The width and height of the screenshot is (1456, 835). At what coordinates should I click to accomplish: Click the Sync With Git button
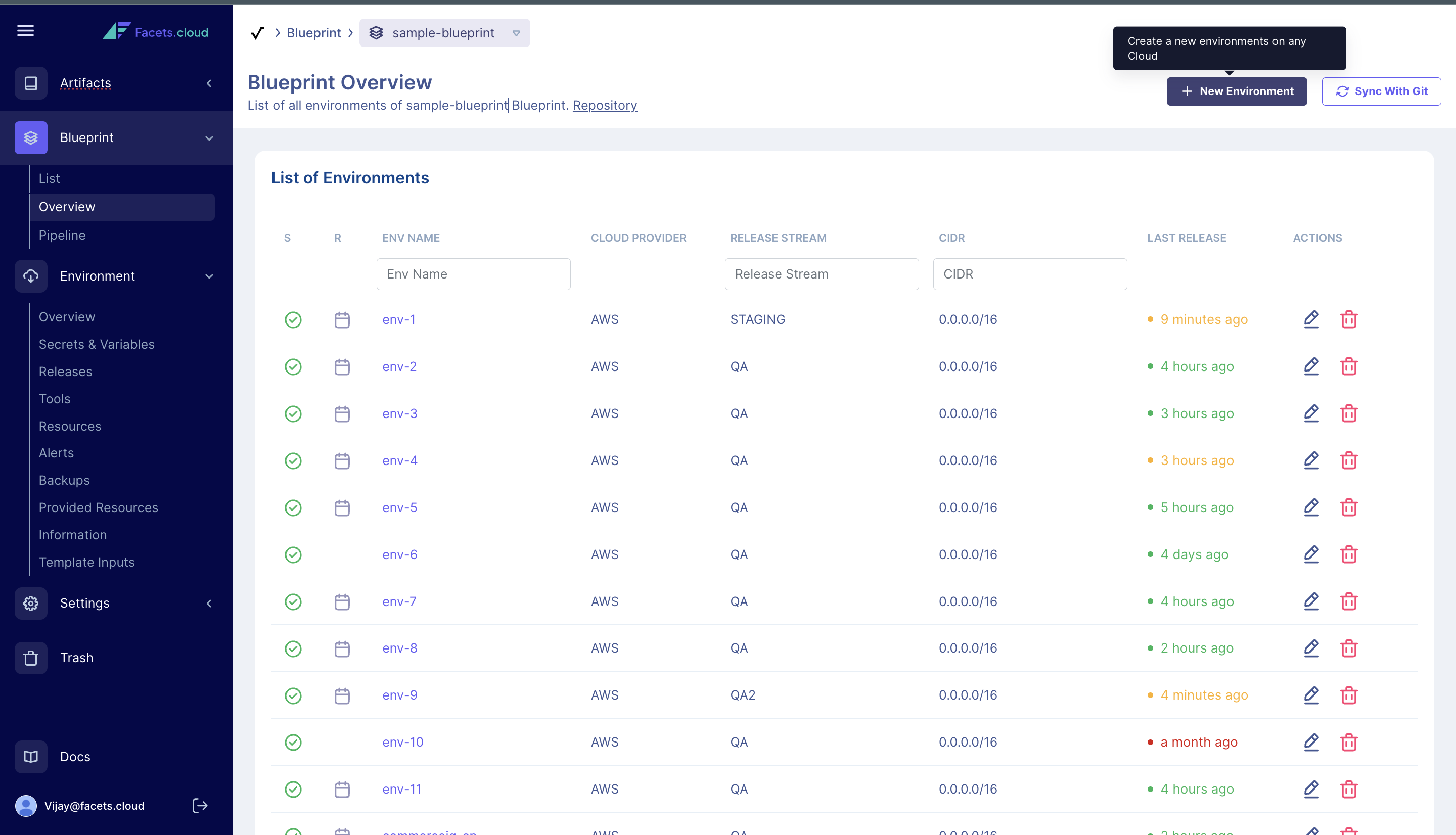tap(1381, 91)
